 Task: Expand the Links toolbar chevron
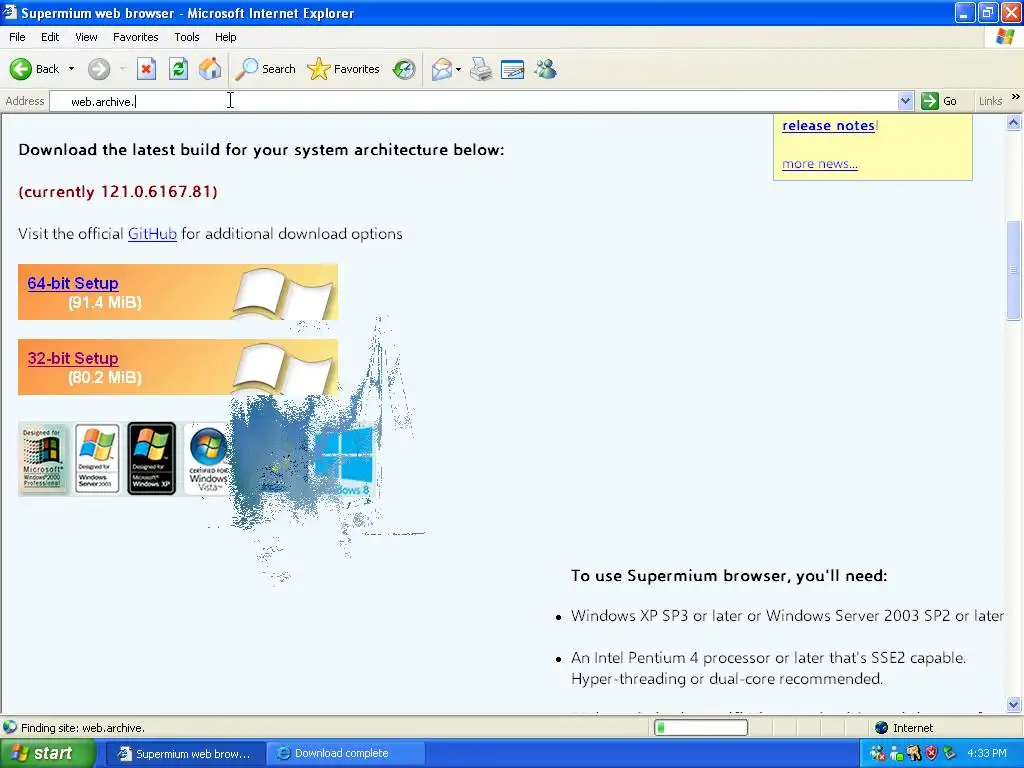click(1016, 97)
